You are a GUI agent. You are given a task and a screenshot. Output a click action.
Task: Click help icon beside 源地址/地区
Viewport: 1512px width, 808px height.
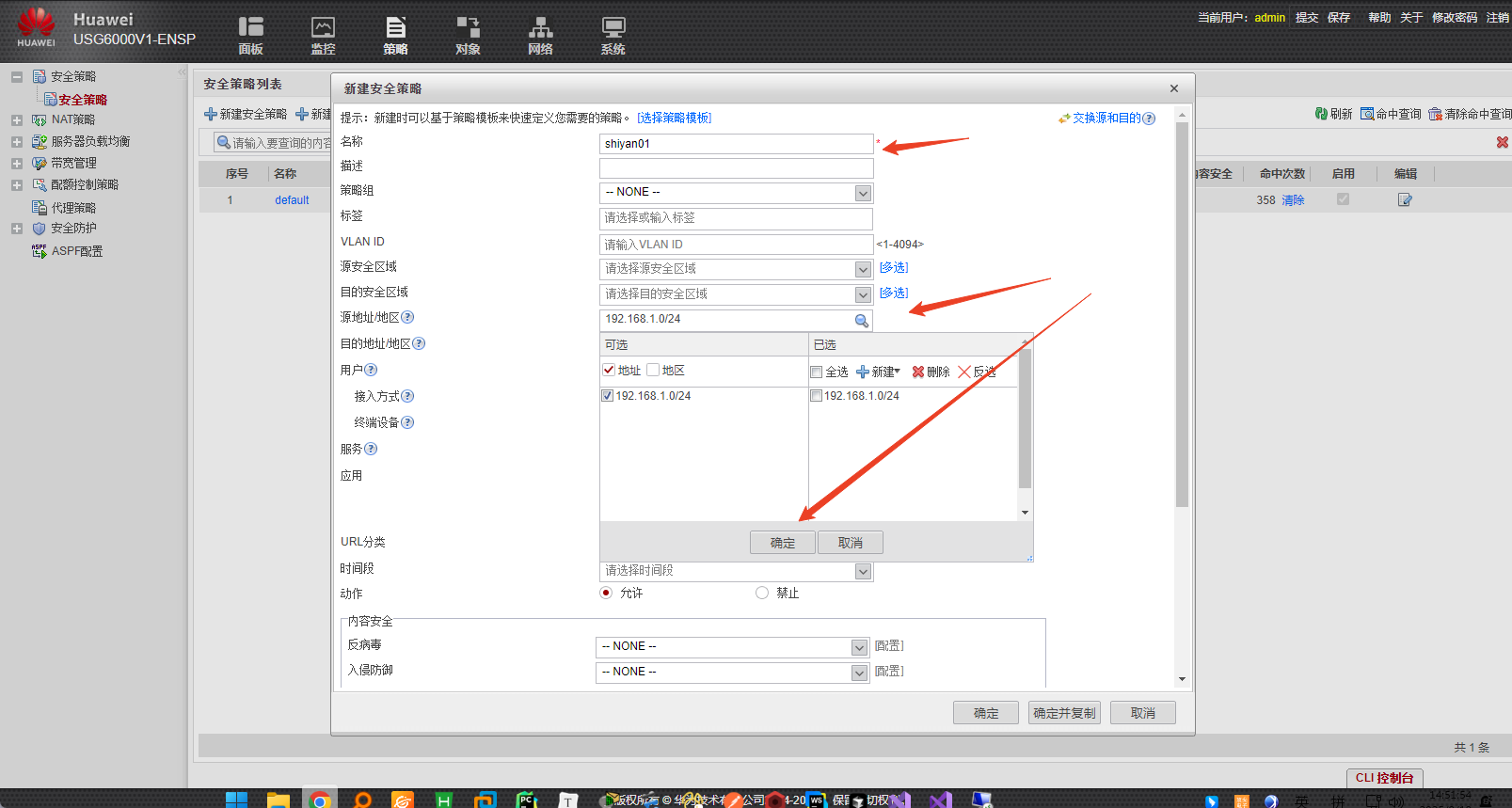(x=407, y=317)
